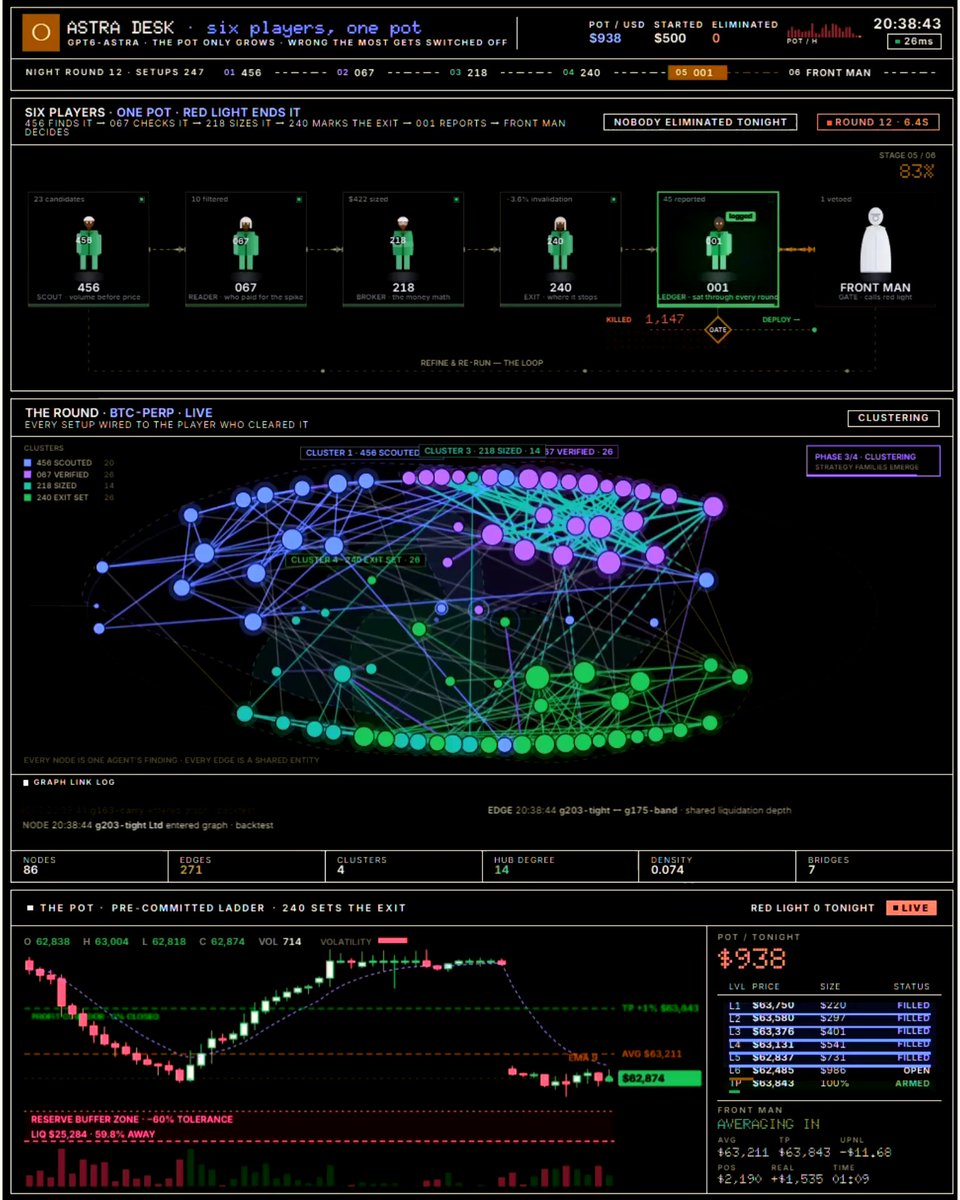Viewport: 960px width, 1200px height.
Task: Select ladder row L3 $63,376
Action: point(829,1031)
